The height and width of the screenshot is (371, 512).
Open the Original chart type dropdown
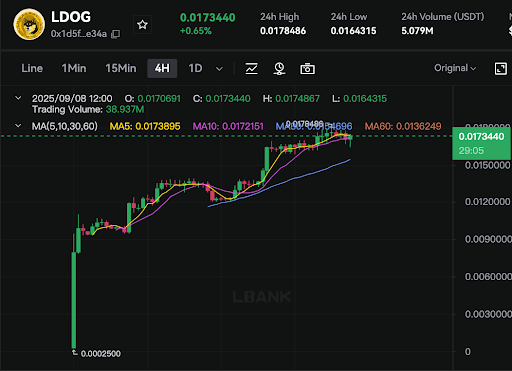[x=455, y=68]
